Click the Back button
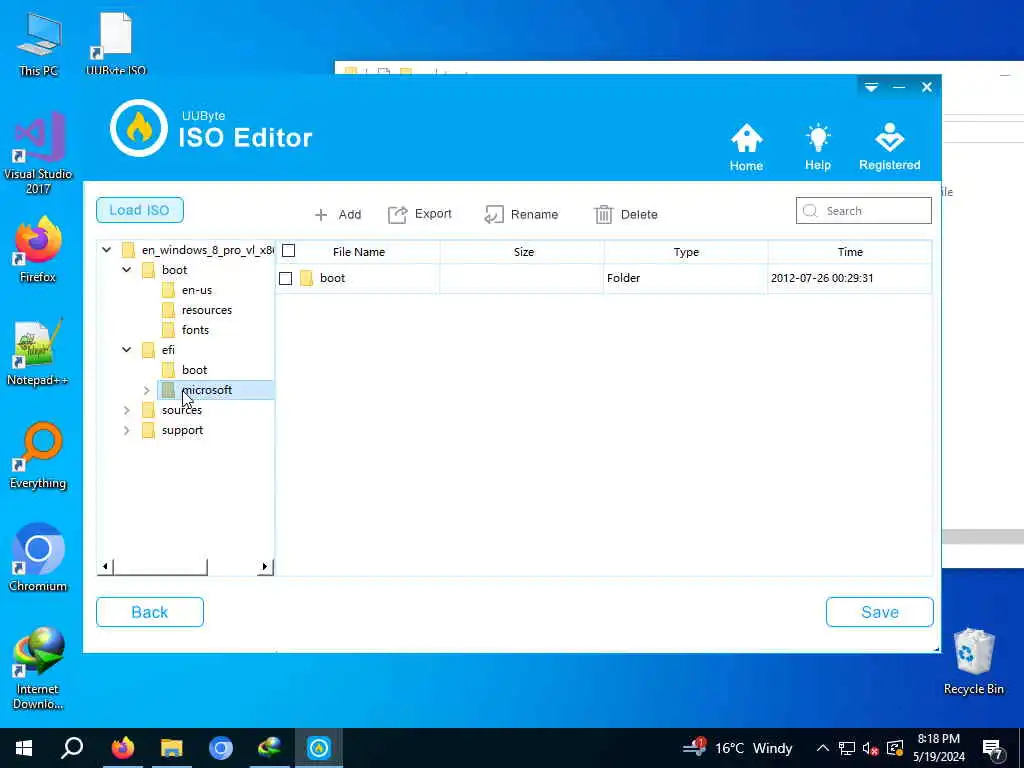1024x768 pixels. (x=150, y=612)
